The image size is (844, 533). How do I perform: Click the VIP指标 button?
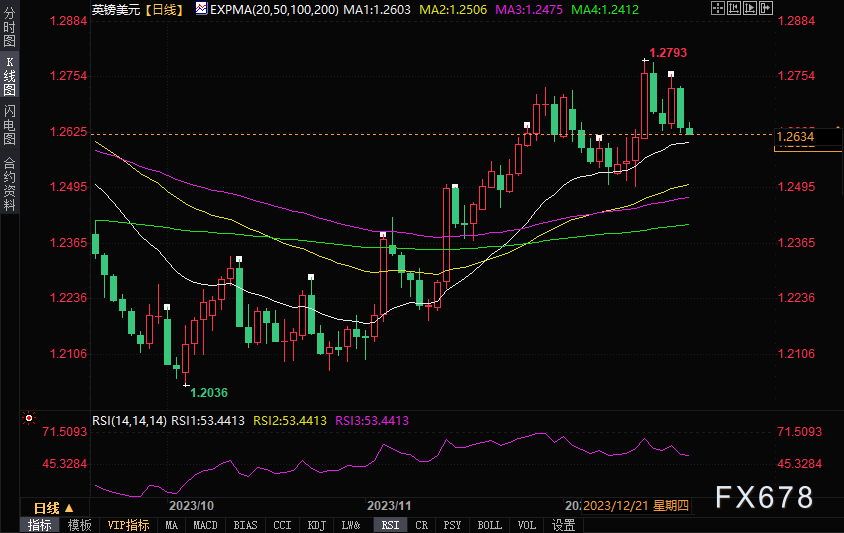tap(128, 525)
